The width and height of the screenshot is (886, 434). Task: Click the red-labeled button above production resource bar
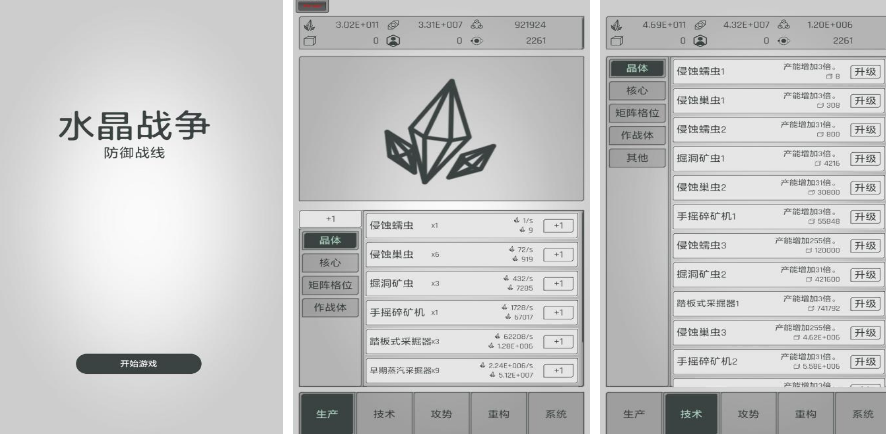312,6
